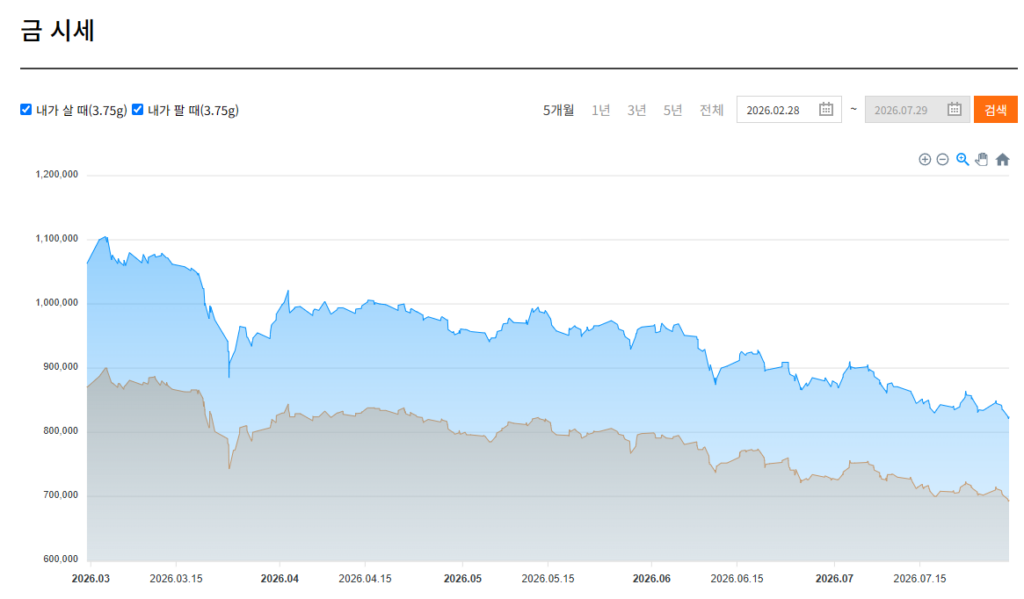Image resolution: width=1024 pixels, height=599 pixels.
Task: Reset chart zoom with home icon
Action: [x=1002, y=159]
